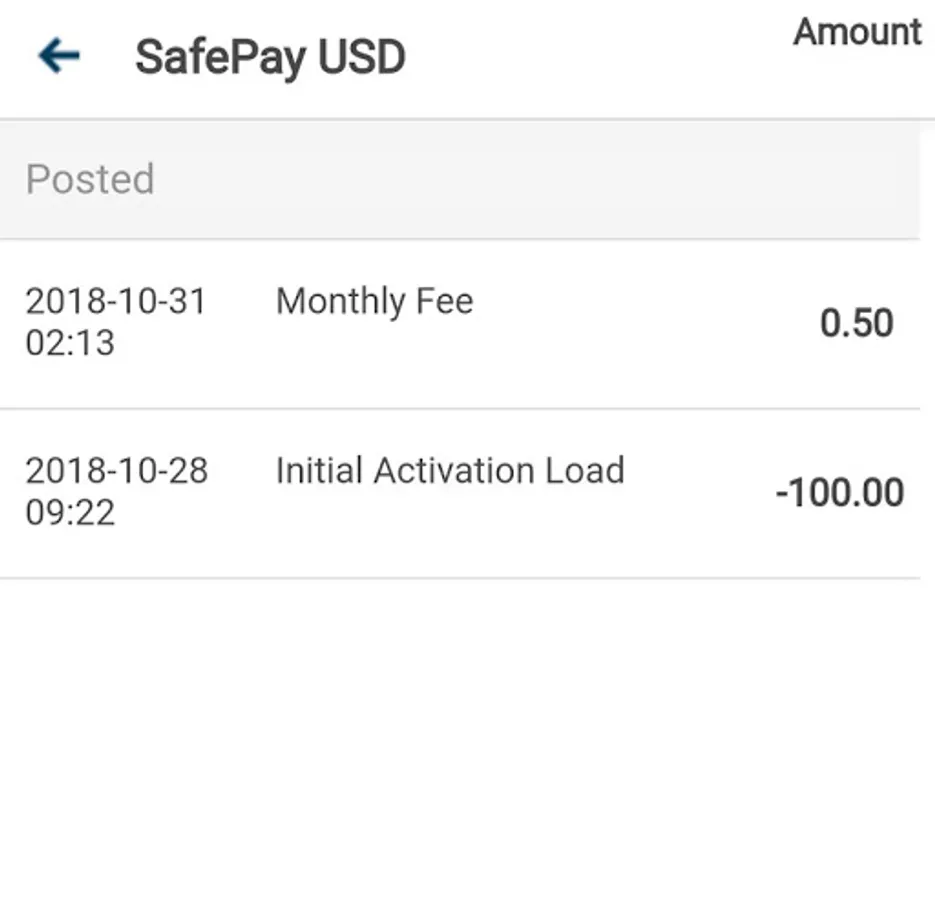Screen dimensions: 935x900
Task: Click the 09:22 transaction time
Action: pos(70,512)
